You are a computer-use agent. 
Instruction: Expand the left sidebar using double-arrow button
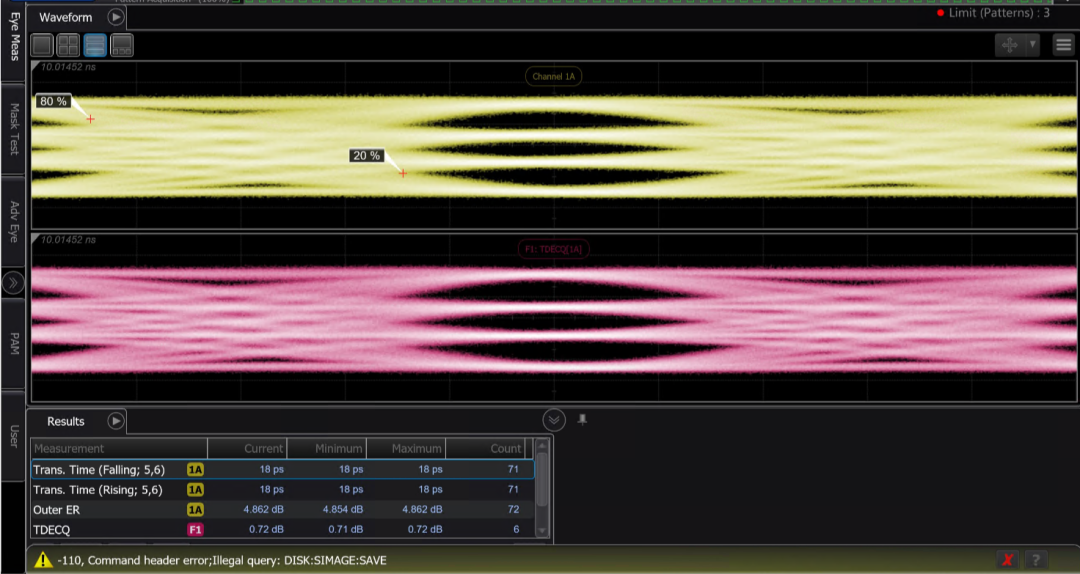click(x=12, y=283)
